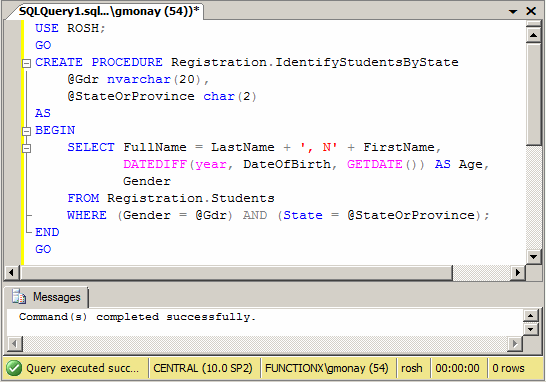Collapse the SELECT statement outline toggle

pyautogui.click(x=26, y=148)
